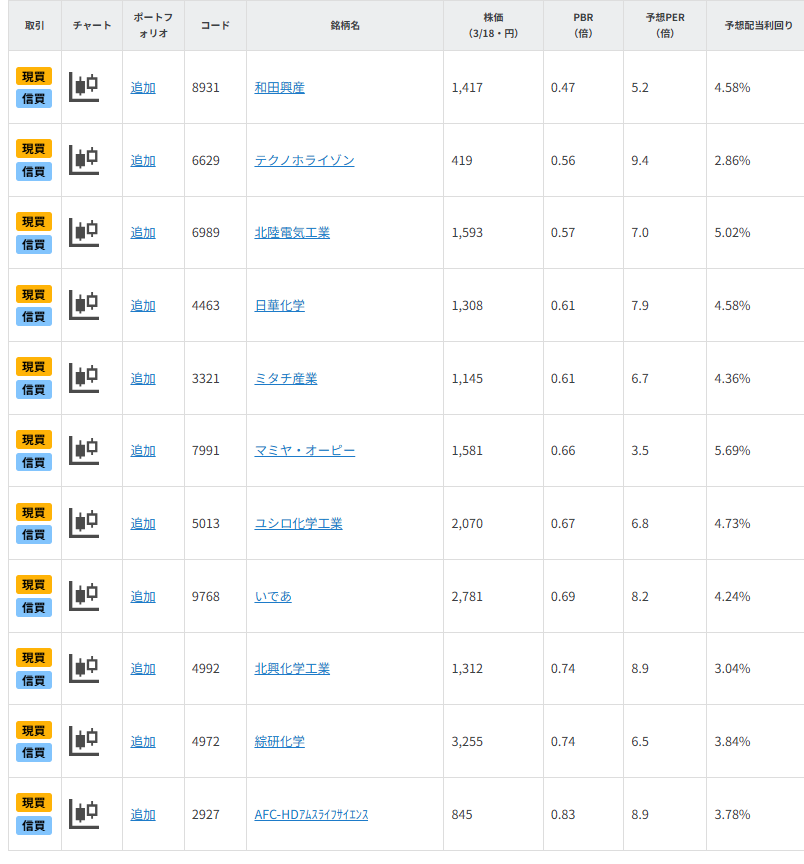Click 追加 link for 北興化学工業

(x=143, y=669)
